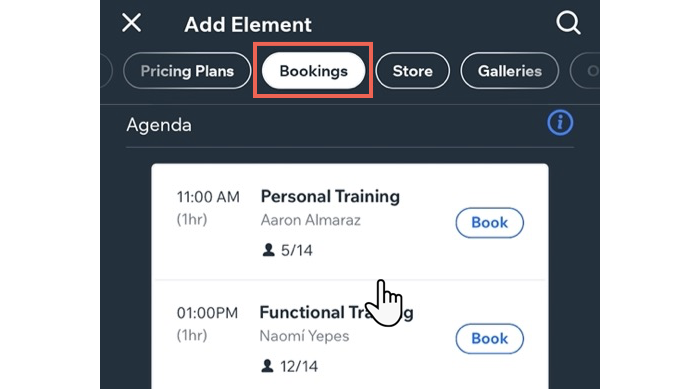
Task: Select the Pricing Plans tab
Action: point(187,71)
